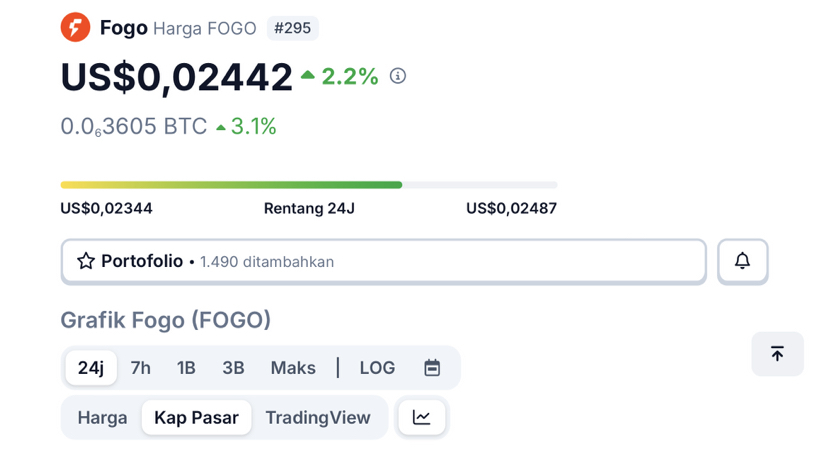Screen dimensions: 829x466
Task: Toggle the LOG scale option
Action: click(377, 368)
